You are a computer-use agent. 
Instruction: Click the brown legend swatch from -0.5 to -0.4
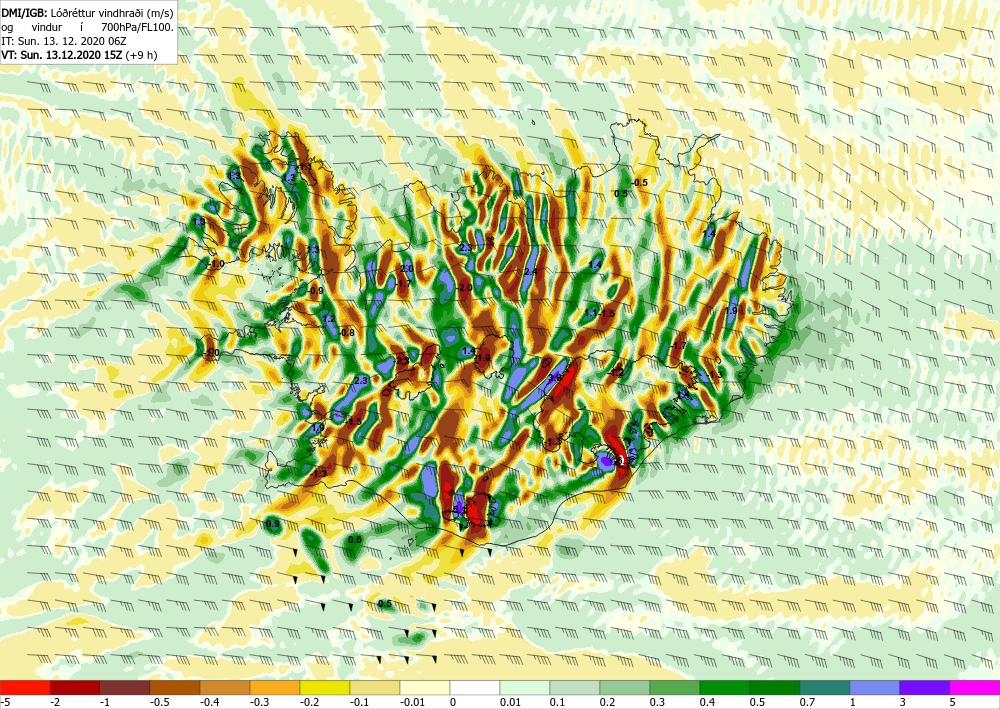coord(175,687)
